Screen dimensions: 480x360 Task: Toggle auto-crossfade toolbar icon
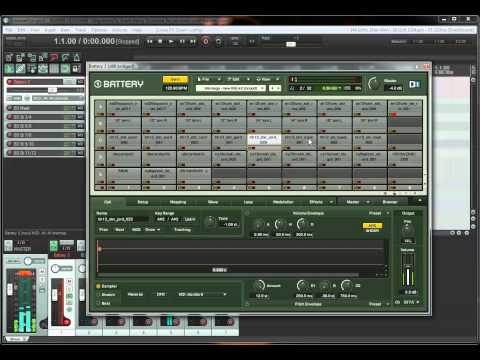coord(9,69)
